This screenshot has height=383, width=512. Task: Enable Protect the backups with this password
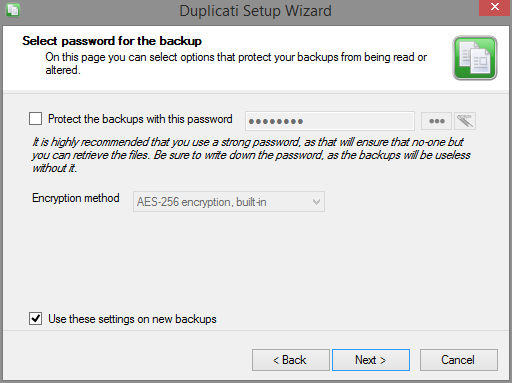[35, 119]
